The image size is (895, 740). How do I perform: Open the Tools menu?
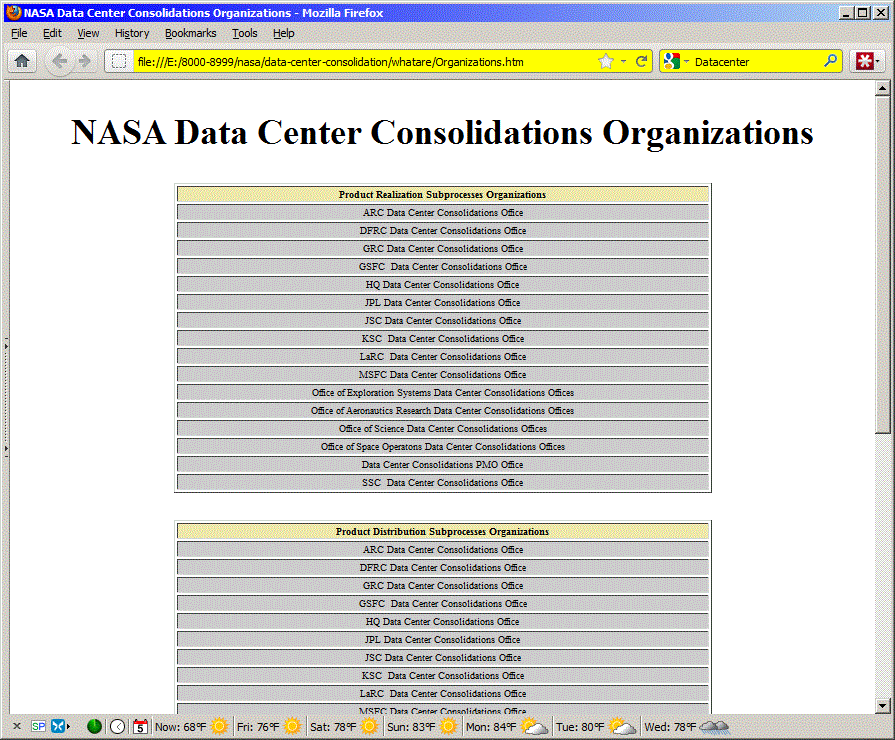(x=244, y=33)
